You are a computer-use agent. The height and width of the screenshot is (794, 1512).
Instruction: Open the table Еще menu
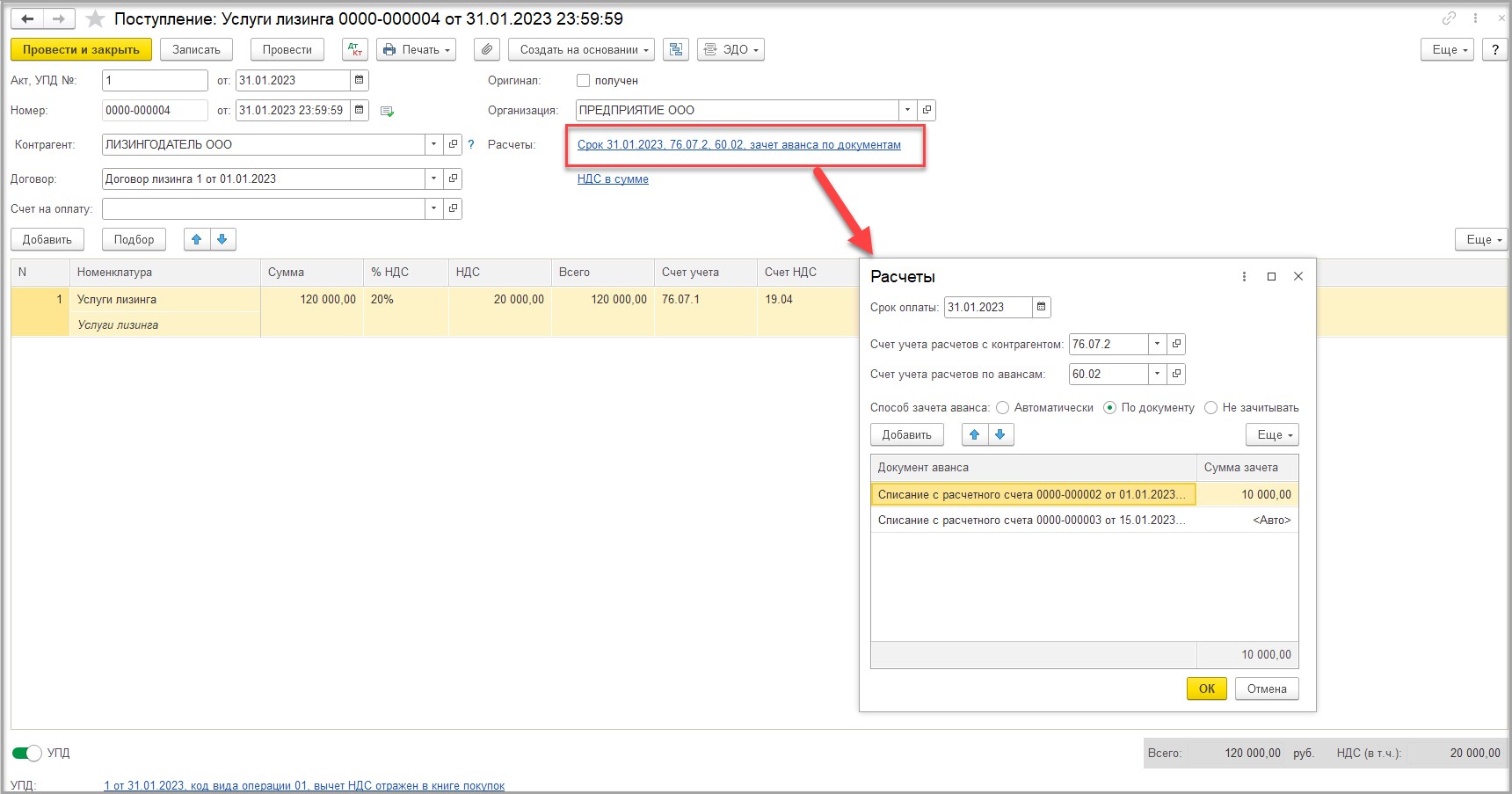[1481, 239]
